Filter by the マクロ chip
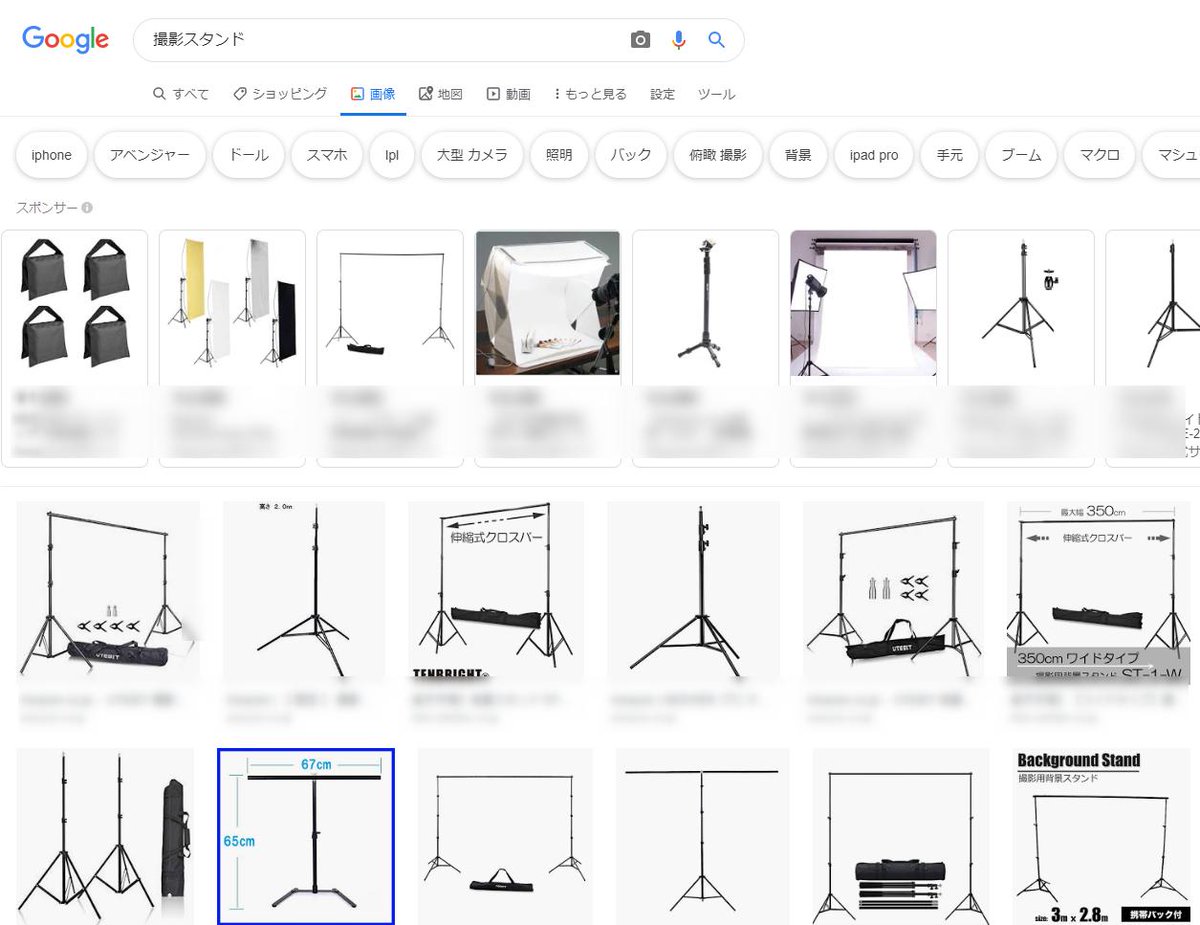This screenshot has height=925, width=1200. 1099,155
